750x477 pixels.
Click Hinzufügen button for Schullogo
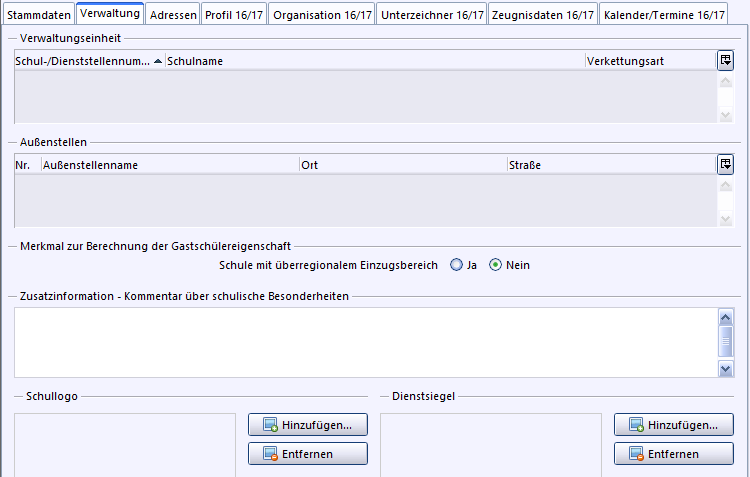point(308,425)
